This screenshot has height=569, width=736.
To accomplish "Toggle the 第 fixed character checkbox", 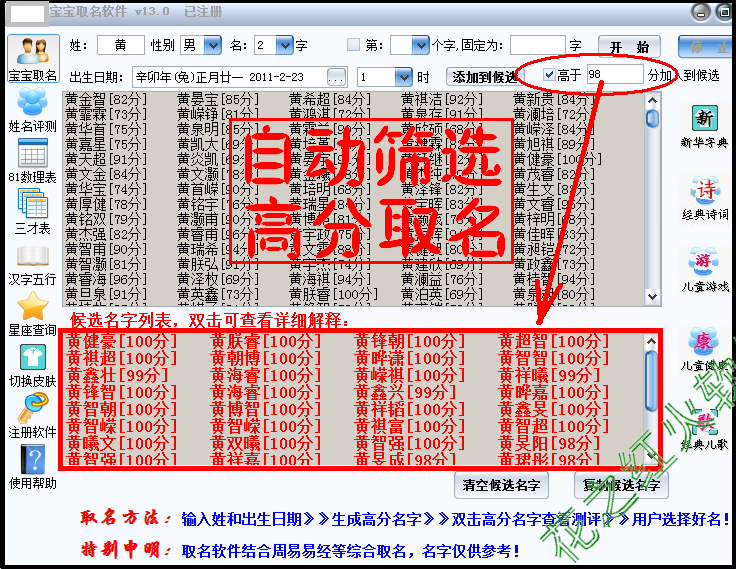I will (x=353, y=45).
